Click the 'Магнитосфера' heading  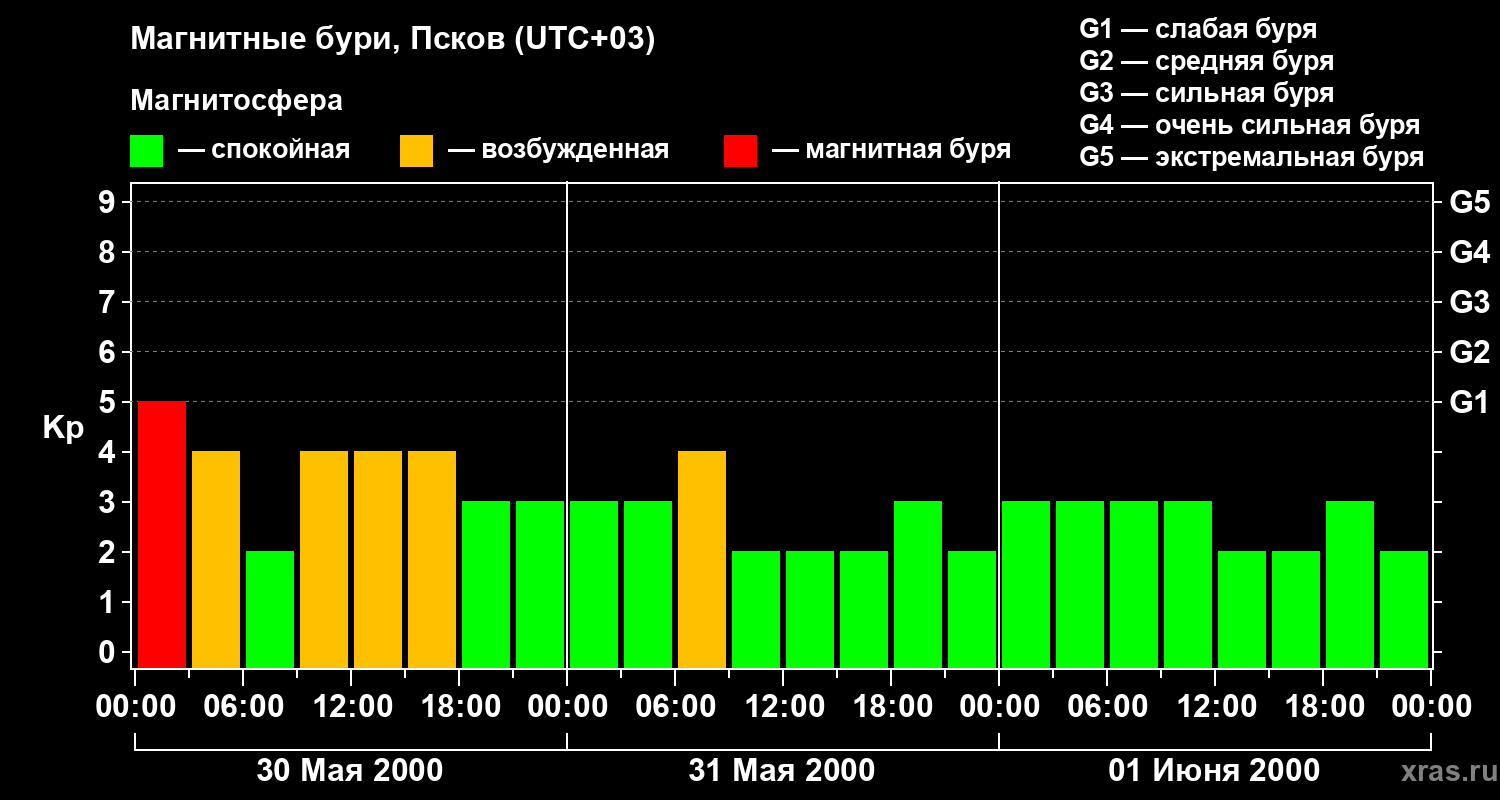pyautogui.click(x=236, y=101)
